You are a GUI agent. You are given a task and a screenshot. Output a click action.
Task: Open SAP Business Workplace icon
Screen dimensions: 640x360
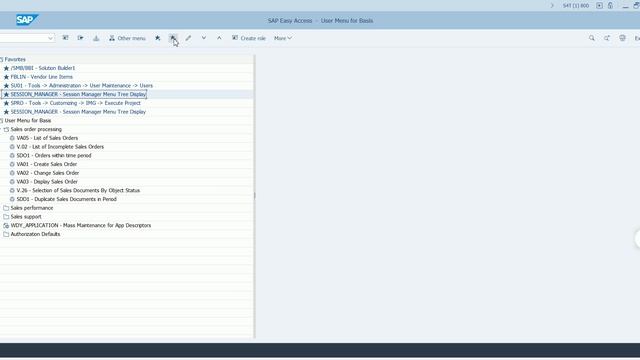pos(96,38)
